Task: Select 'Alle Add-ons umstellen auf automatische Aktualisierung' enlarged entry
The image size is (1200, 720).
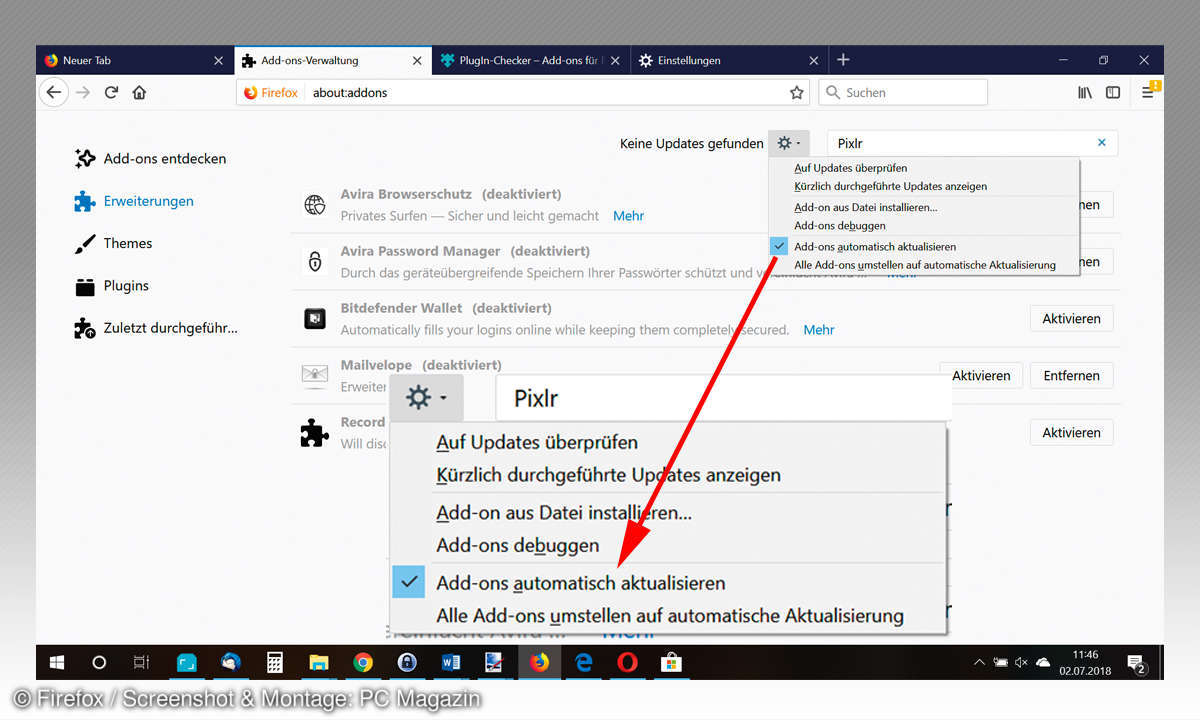Action: (668, 616)
